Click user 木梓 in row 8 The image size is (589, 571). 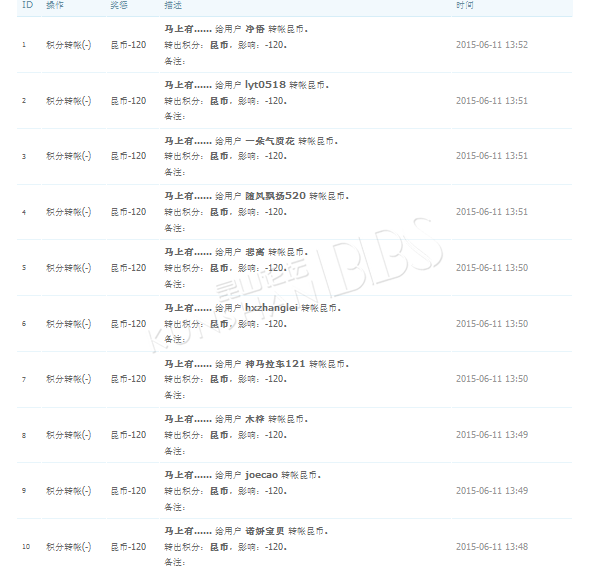pos(255,419)
